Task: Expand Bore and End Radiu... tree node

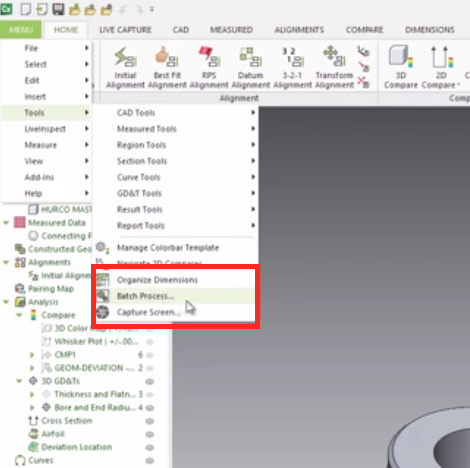Action: 32,408
